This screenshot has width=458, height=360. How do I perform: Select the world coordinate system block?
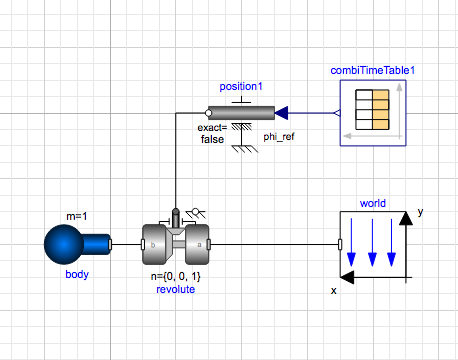(373, 244)
